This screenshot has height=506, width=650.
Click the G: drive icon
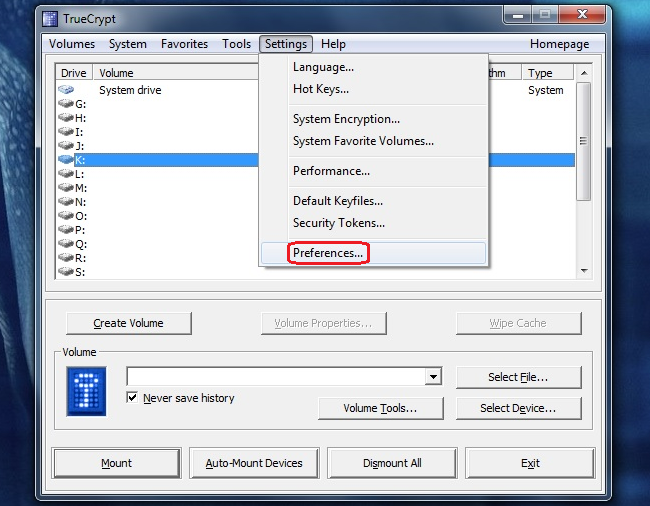pos(66,103)
